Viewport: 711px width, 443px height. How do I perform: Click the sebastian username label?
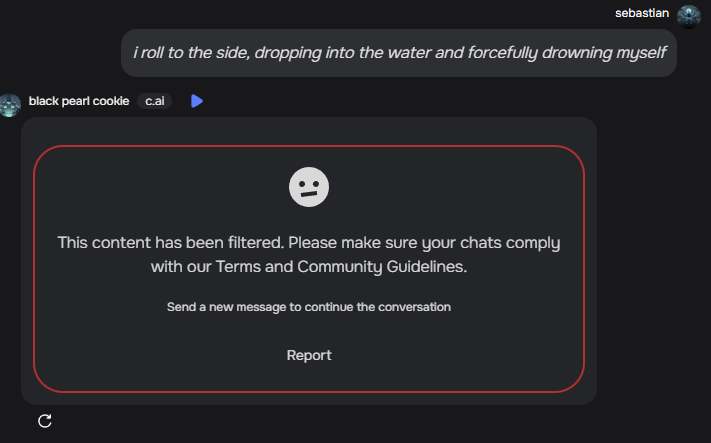click(642, 13)
